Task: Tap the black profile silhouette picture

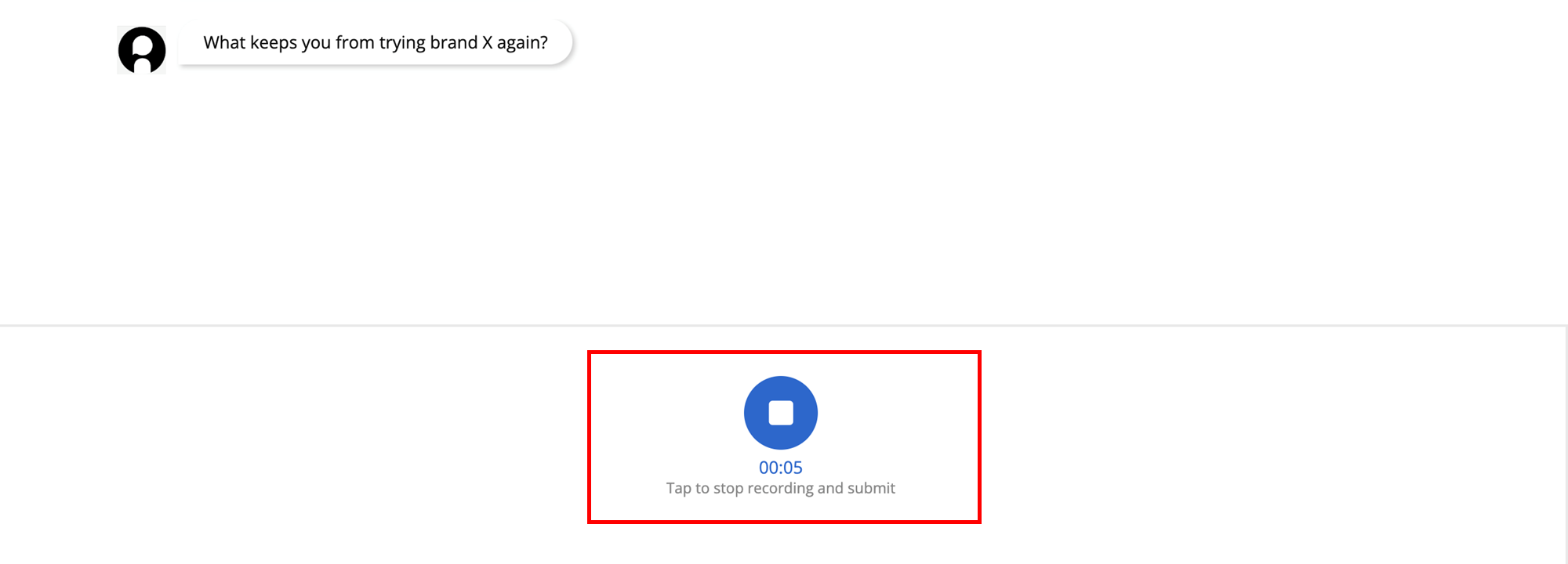Action: 142,49
